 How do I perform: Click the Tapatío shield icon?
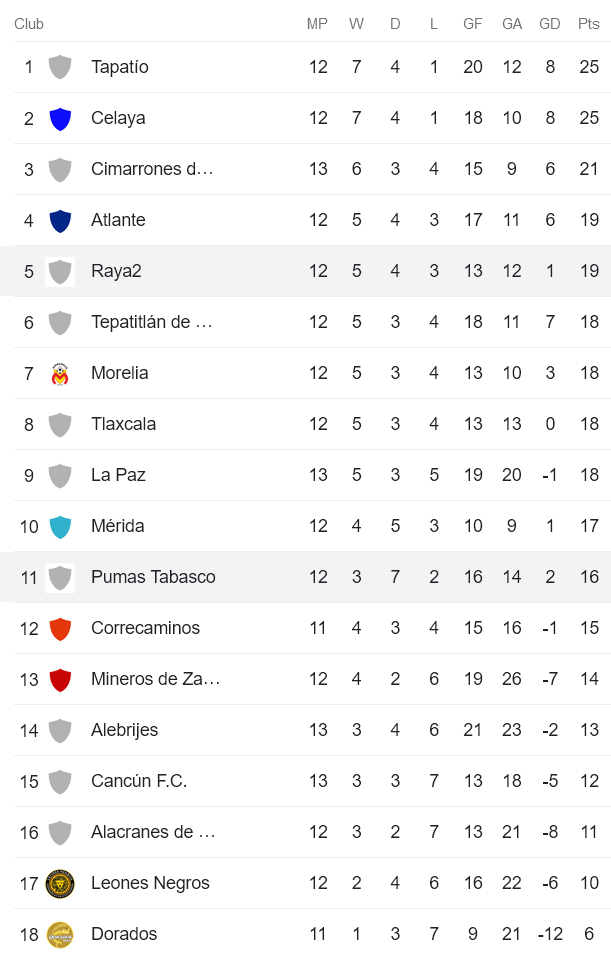click(60, 67)
